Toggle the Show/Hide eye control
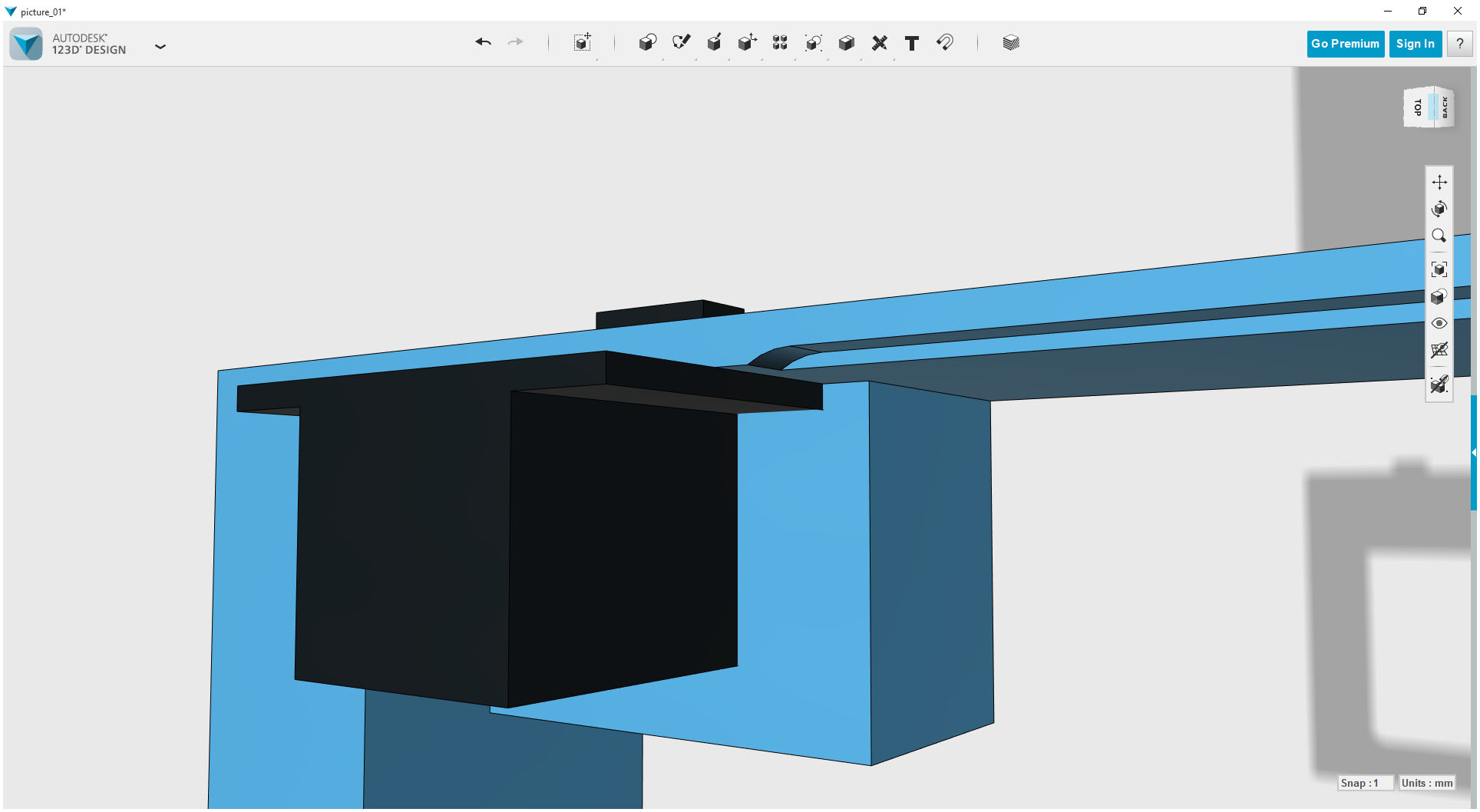The image size is (1480, 812). 1440,323
